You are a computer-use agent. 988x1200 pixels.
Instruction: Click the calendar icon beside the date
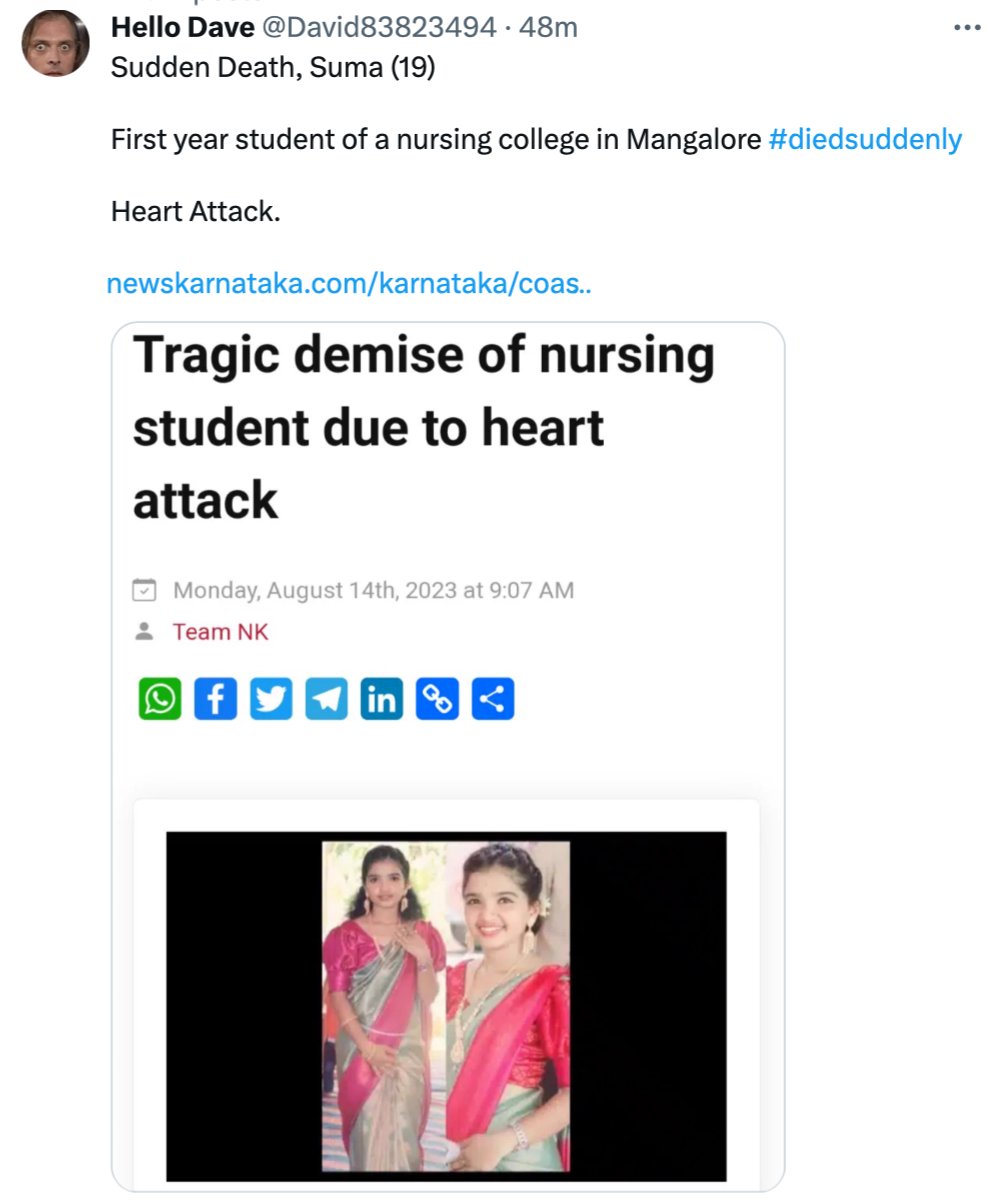click(x=145, y=590)
